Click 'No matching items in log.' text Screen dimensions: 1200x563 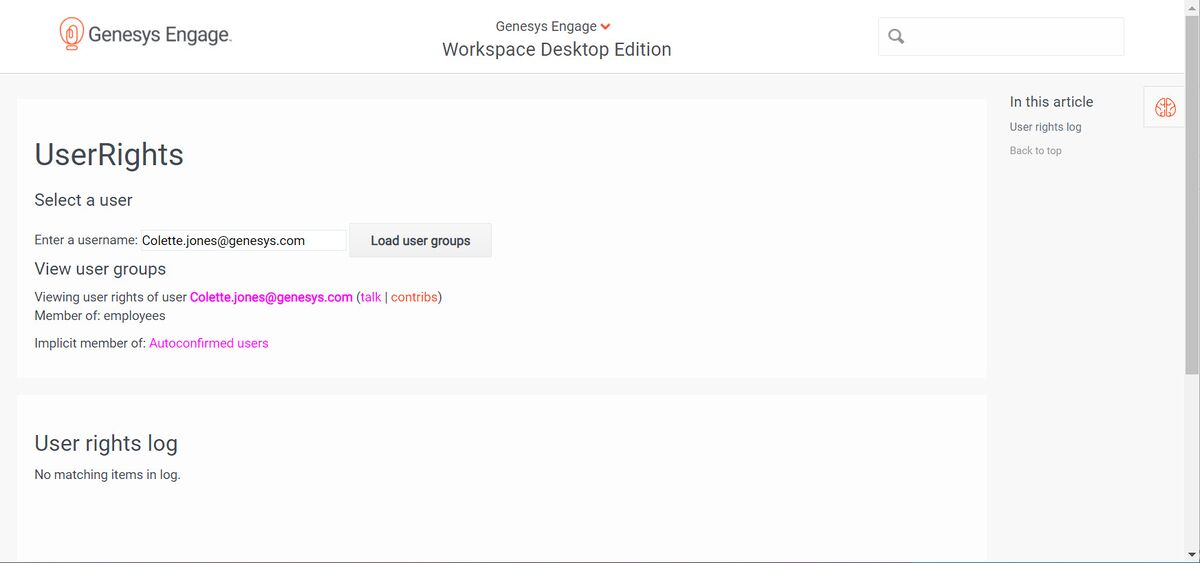coord(107,474)
